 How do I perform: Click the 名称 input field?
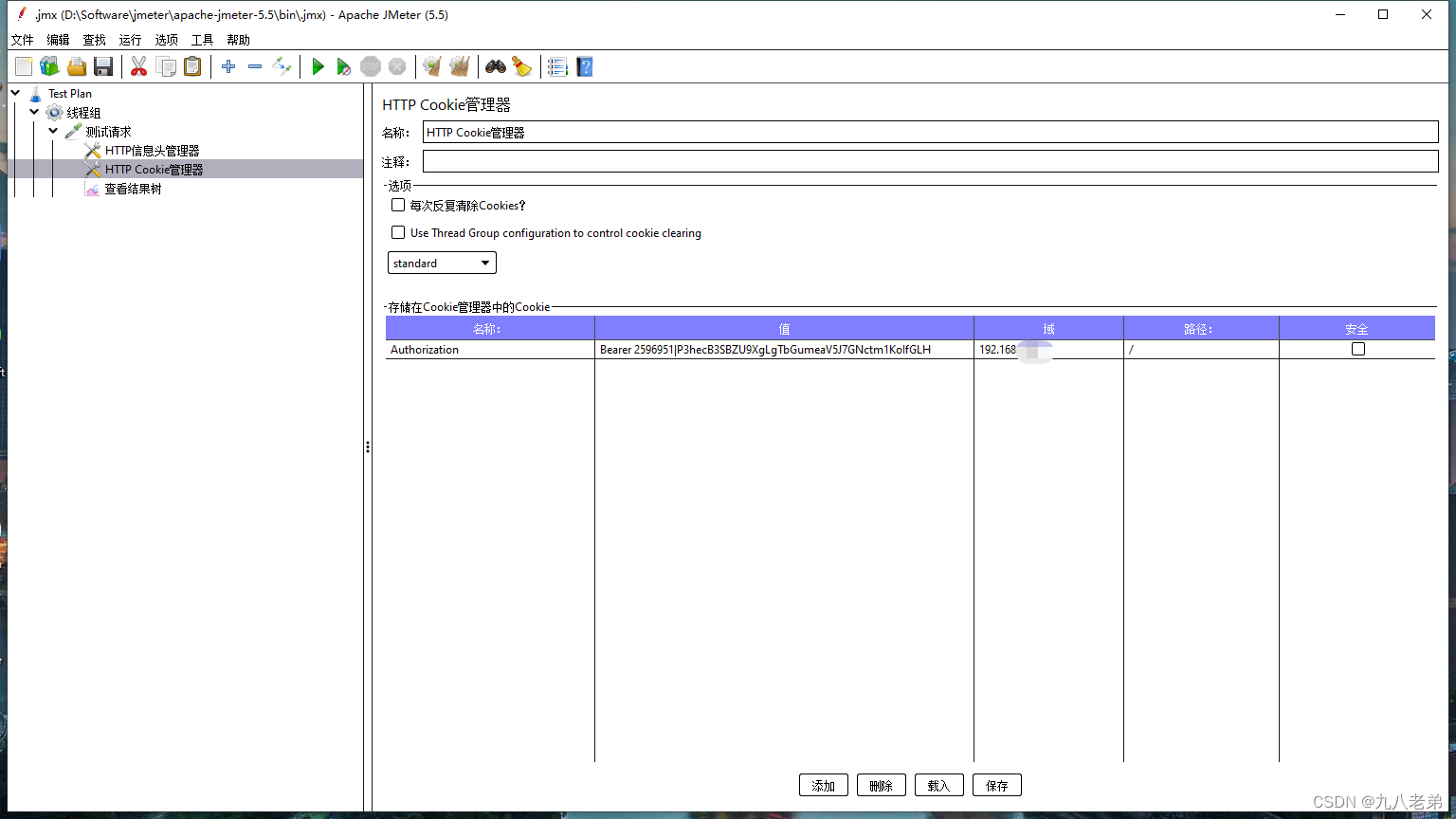coord(930,132)
